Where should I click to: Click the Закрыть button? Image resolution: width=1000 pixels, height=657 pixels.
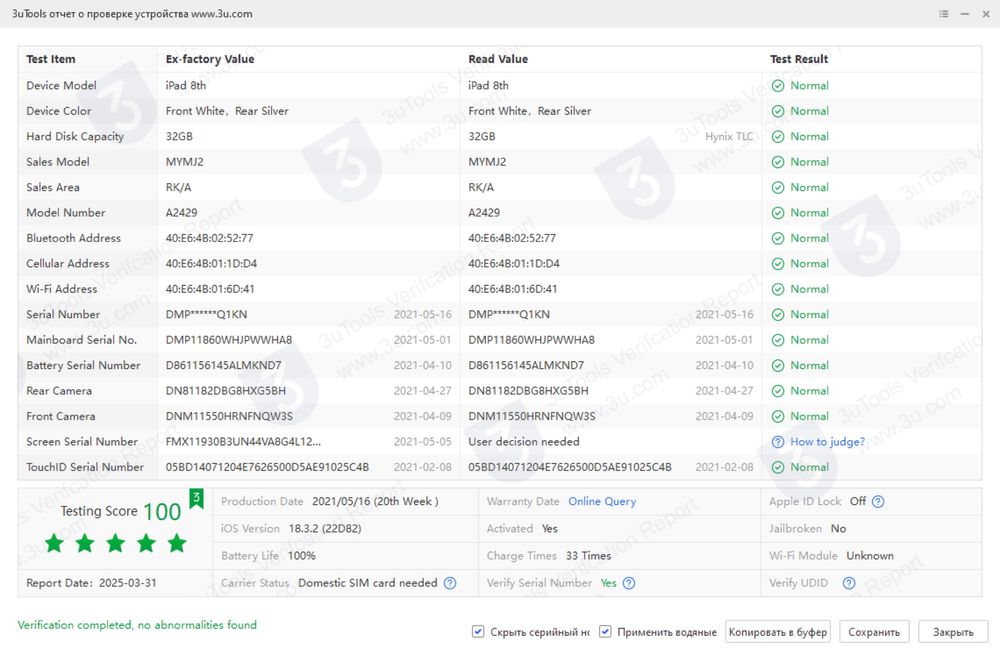[x=953, y=632]
